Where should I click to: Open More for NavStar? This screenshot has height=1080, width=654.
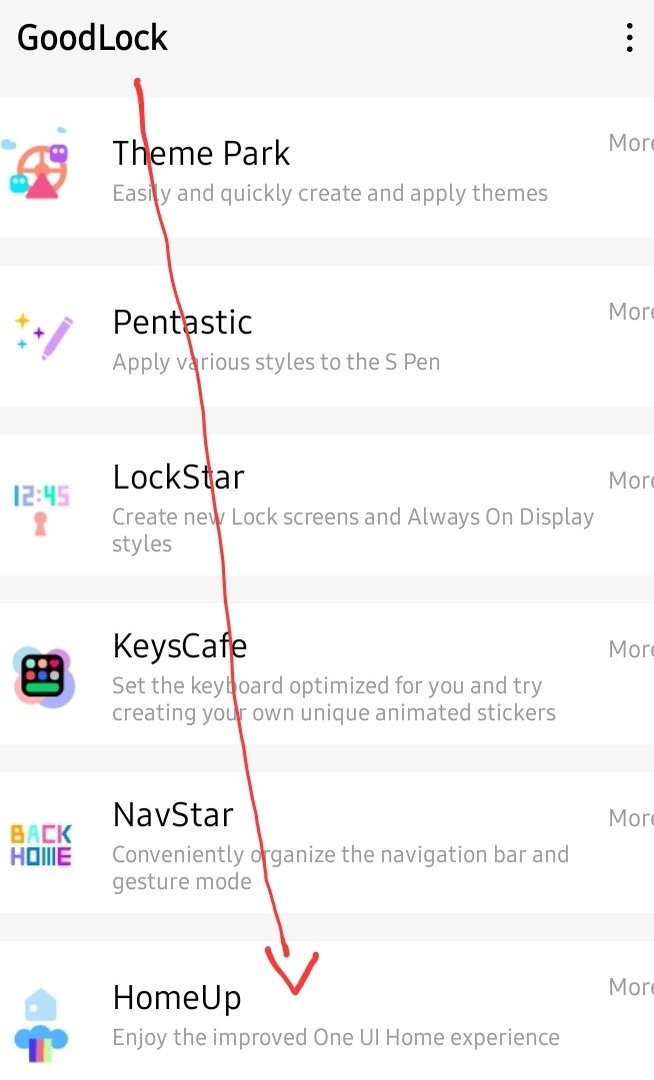click(631, 818)
